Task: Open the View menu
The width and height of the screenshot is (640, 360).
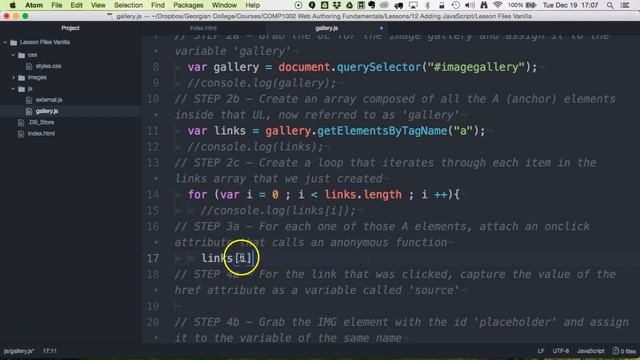Action: (98, 5)
